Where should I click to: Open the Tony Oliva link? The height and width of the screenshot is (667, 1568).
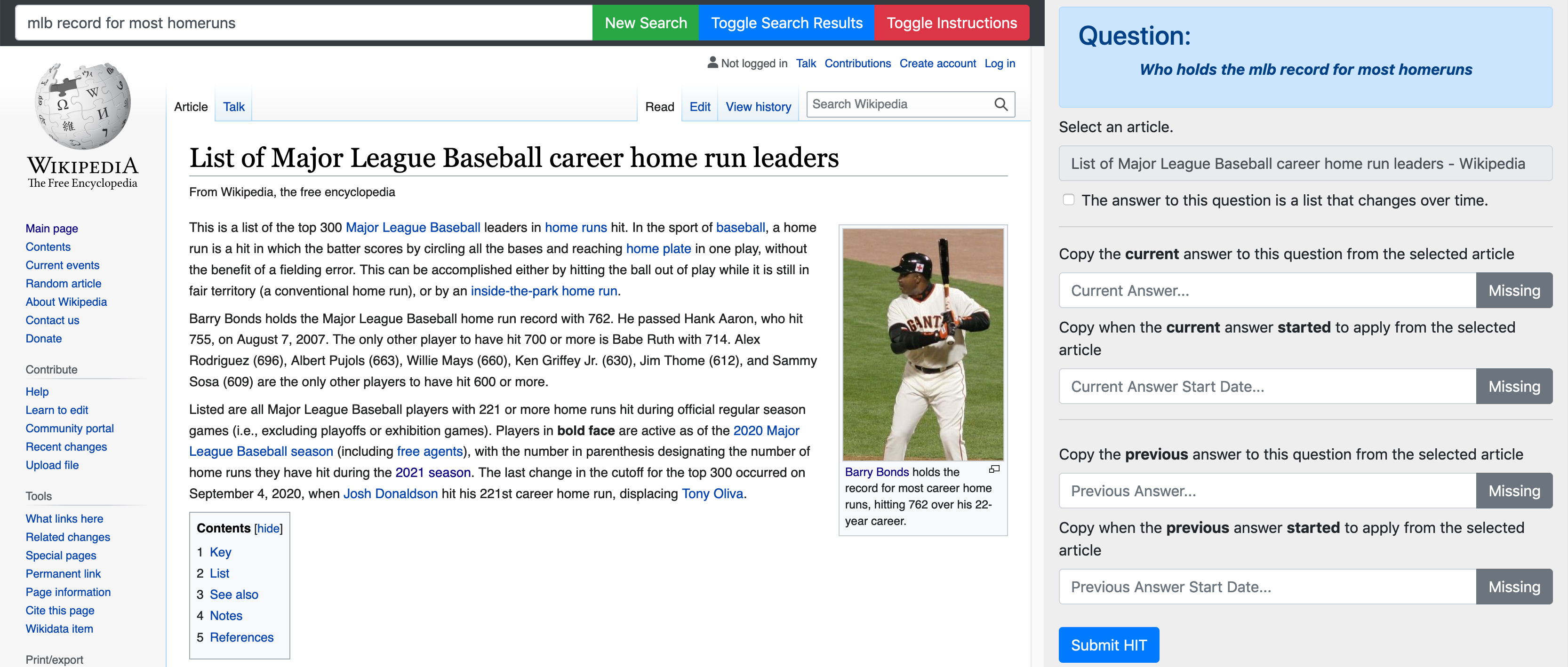point(712,493)
